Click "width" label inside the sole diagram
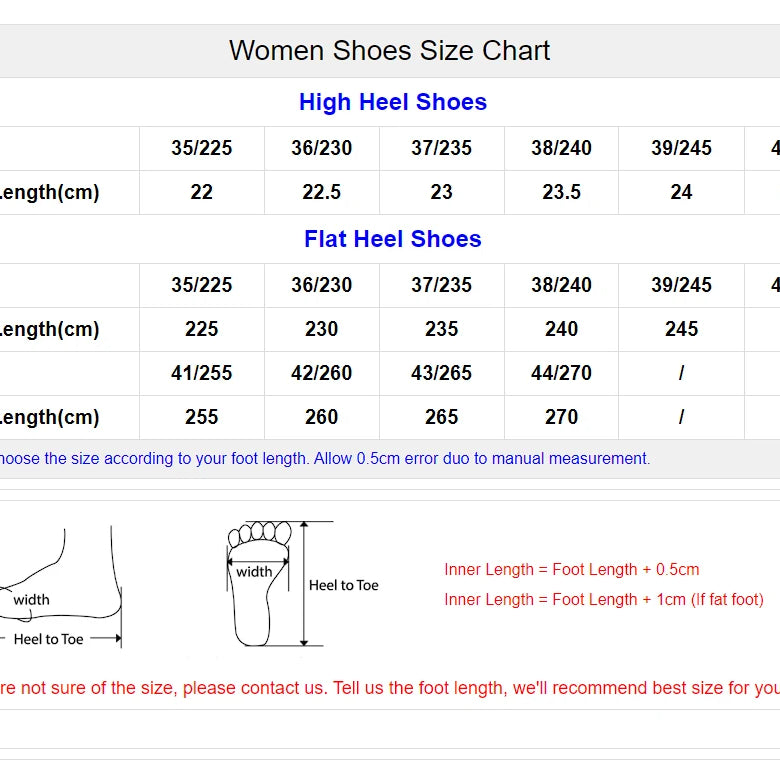Screen dimensions: 780x780 click(254, 572)
